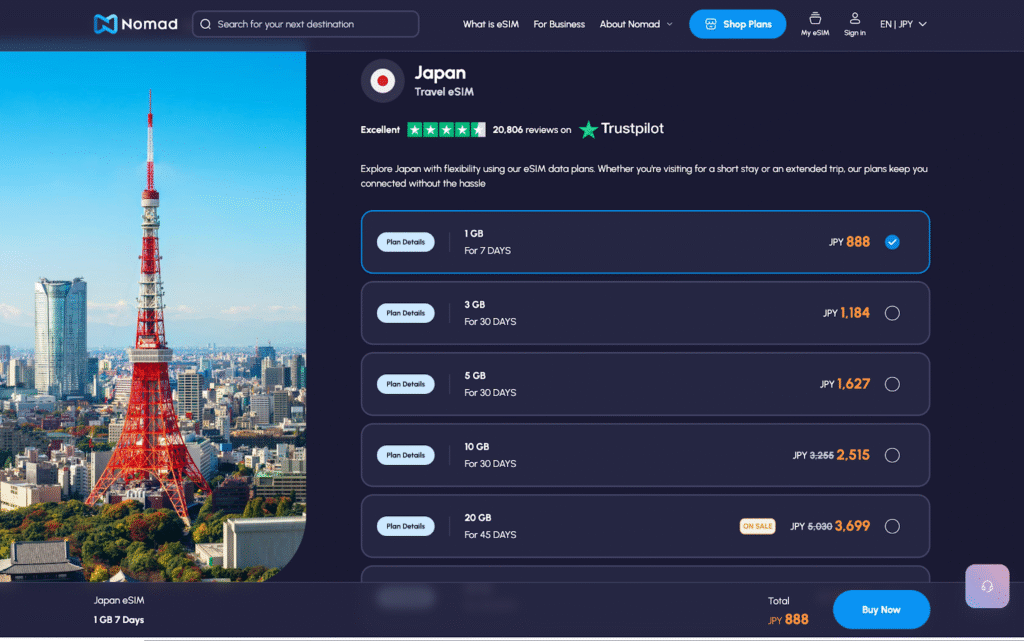
Task: Click the Sign in person icon
Action: click(x=855, y=19)
